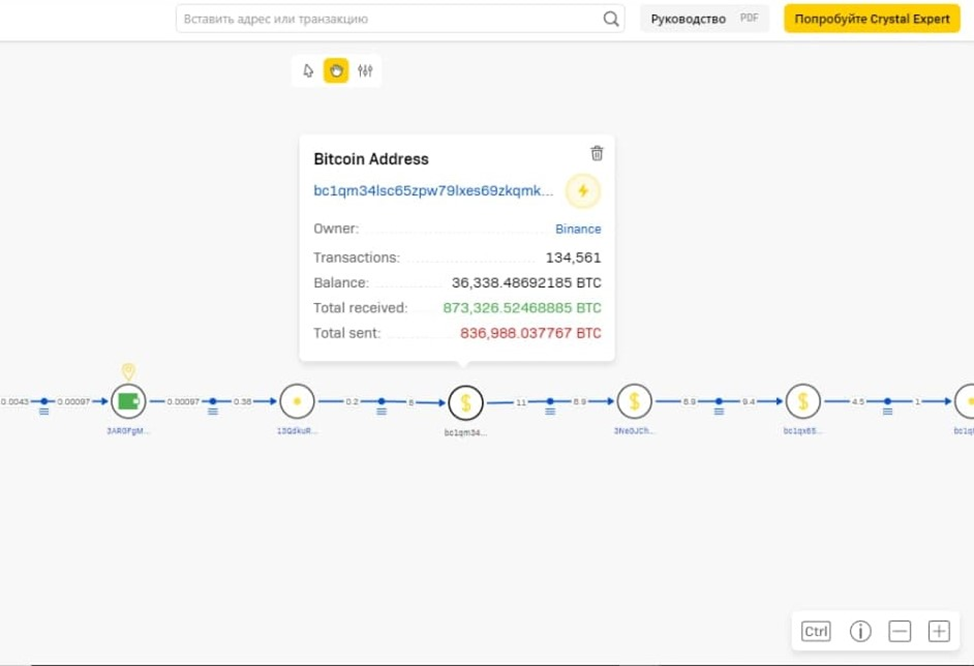Image resolution: width=974 pixels, height=666 pixels.
Task: Click the 9.4 edge amount label
Action: tap(749, 401)
